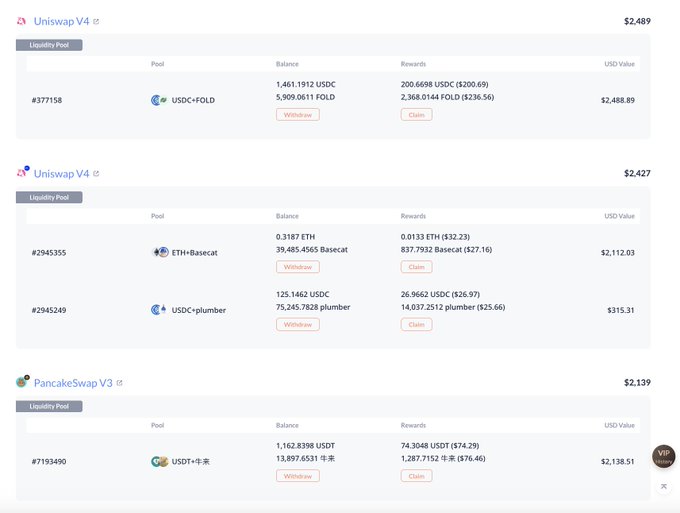This screenshot has height=513, width=680.
Task: Click the $2,488.89 USD value
Action: [618, 100]
